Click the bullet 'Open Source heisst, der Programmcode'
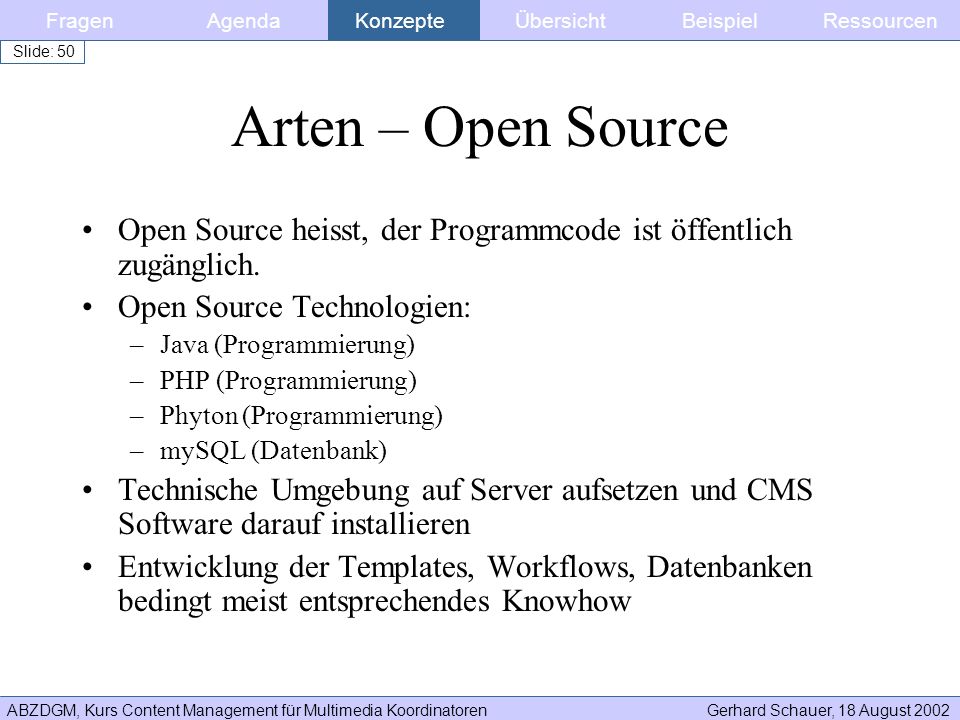Viewport: 960px width, 720px height. pos(455,248)
